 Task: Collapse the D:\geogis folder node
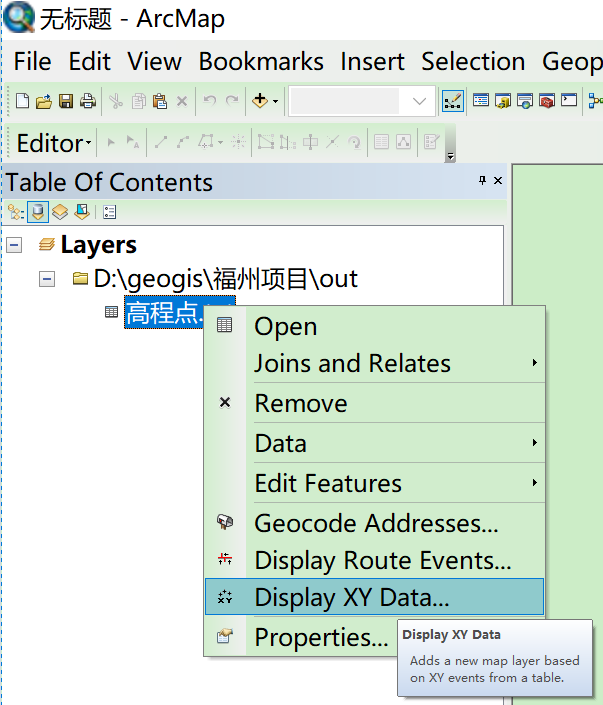(x=47, y=279)
